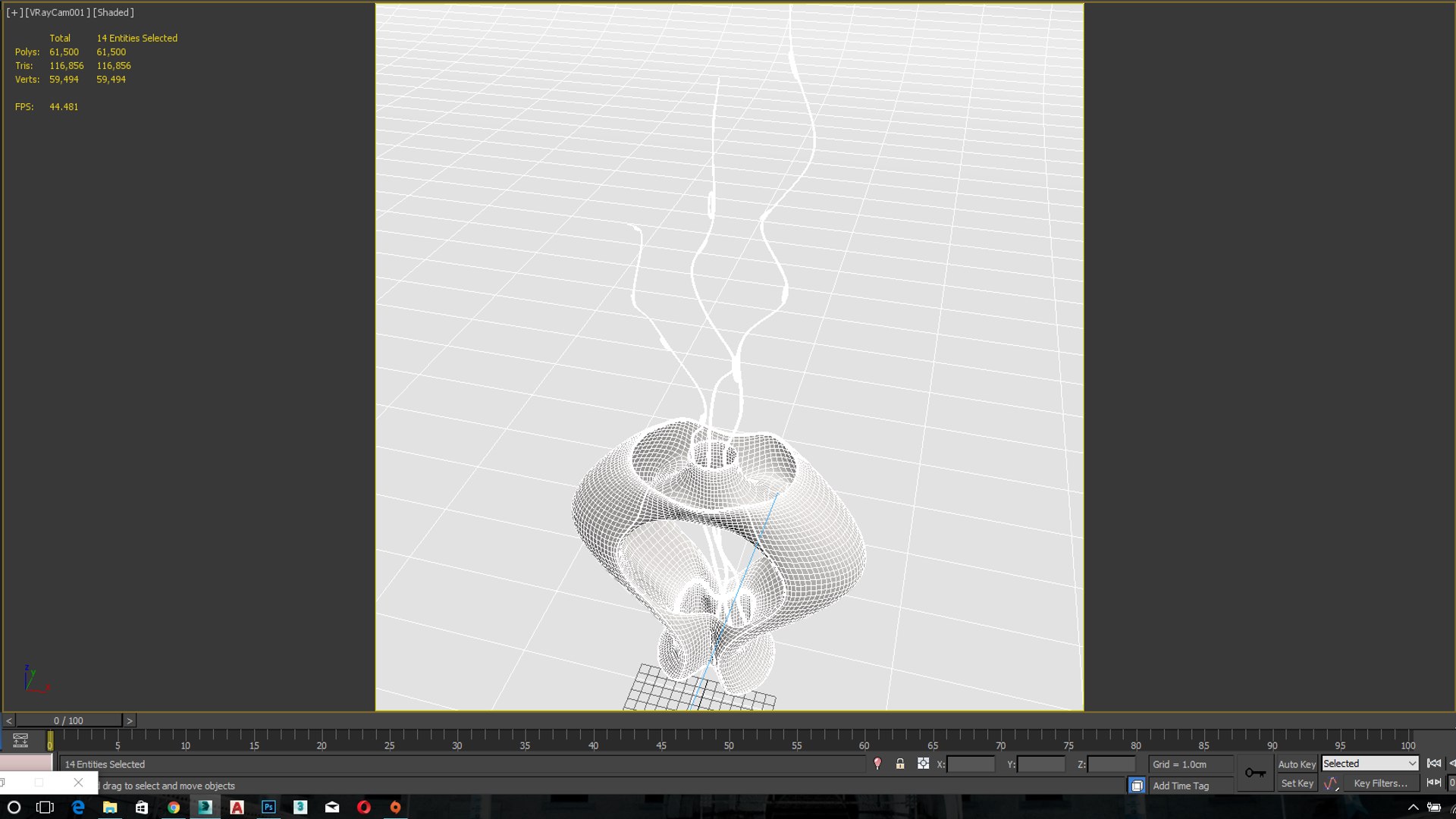Open AutoCAD from taskbar
This screenshot has width=1456, height=819.
(x=237, y=807)
